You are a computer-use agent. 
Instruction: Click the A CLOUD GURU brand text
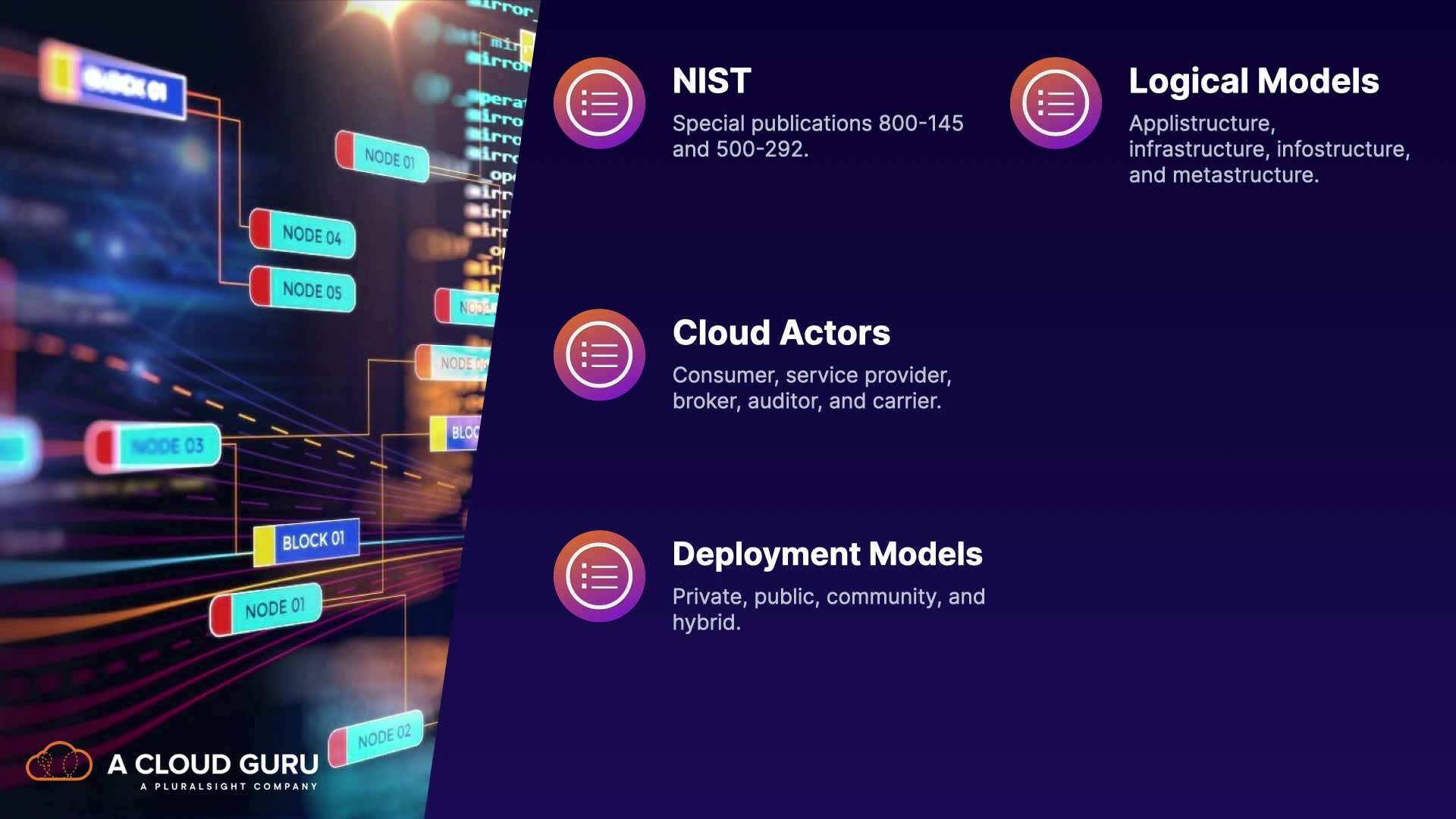tap(213, 764)
